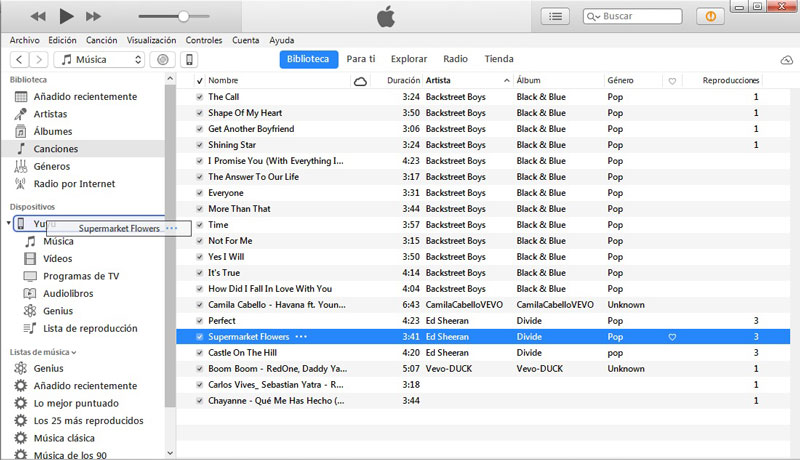Screen dimensions: 800x460
Task: Uncheck Shining Star checkbox
Action: [x=199, y=145]
